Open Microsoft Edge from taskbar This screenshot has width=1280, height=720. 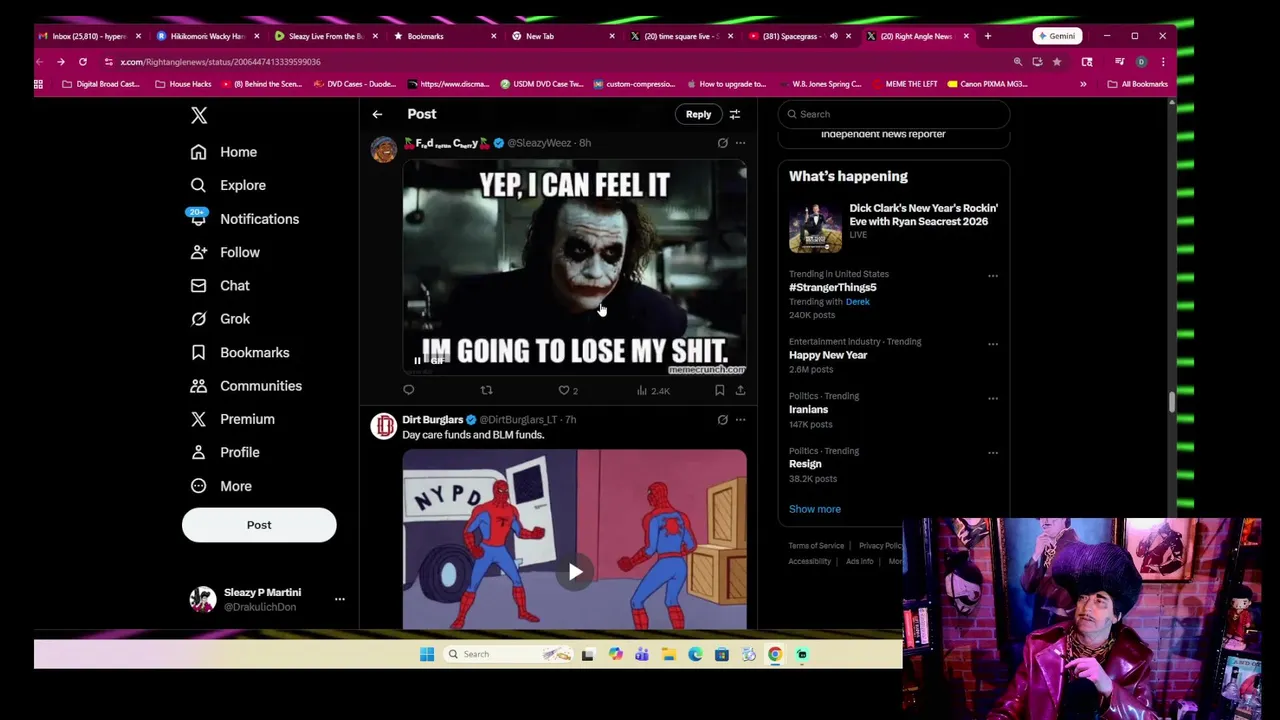[x=695, y=654]
